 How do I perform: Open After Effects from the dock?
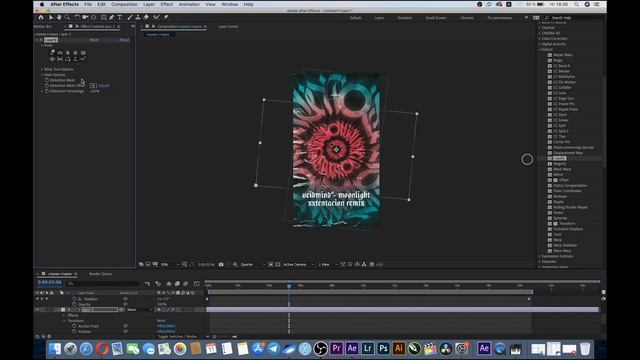pyautogui.click(x=352, y=349)
